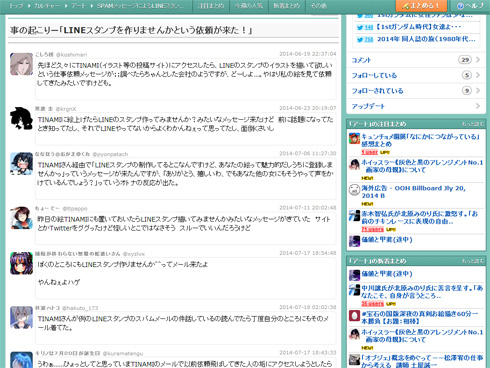Click timestamp 2014-06-19 22:37:04
490x368 pixels.
[308, 54]
